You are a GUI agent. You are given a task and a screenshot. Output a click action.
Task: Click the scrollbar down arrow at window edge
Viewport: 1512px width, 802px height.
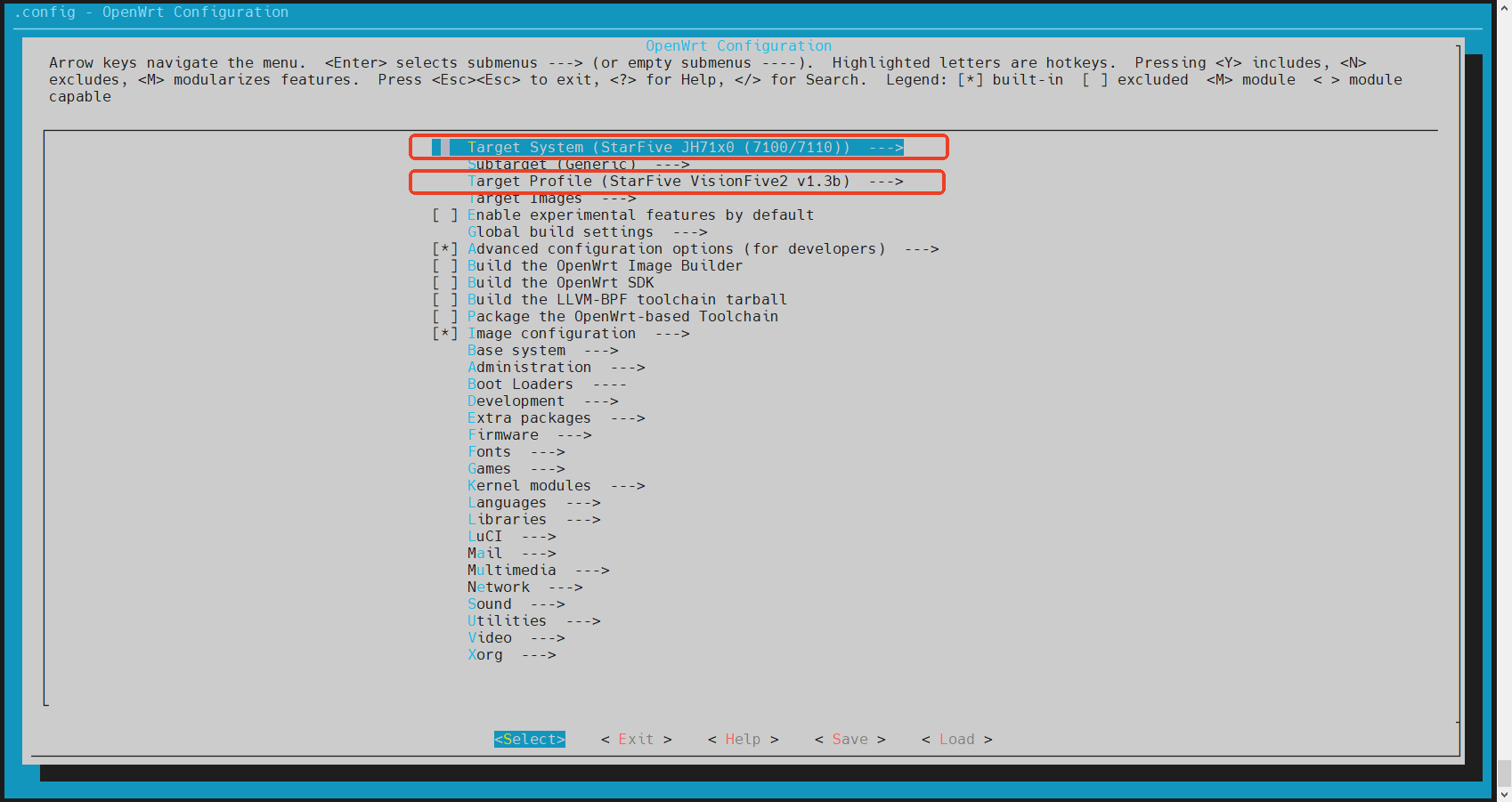(x=1504, y=794)
